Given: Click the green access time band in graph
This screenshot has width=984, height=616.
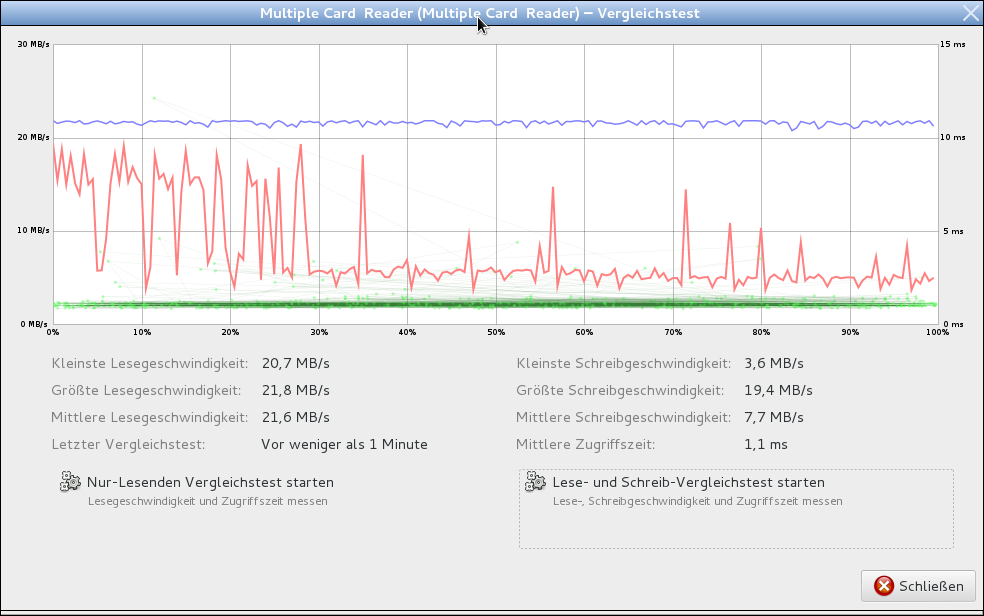Looking at the screenshot, I should coord(500,303).
